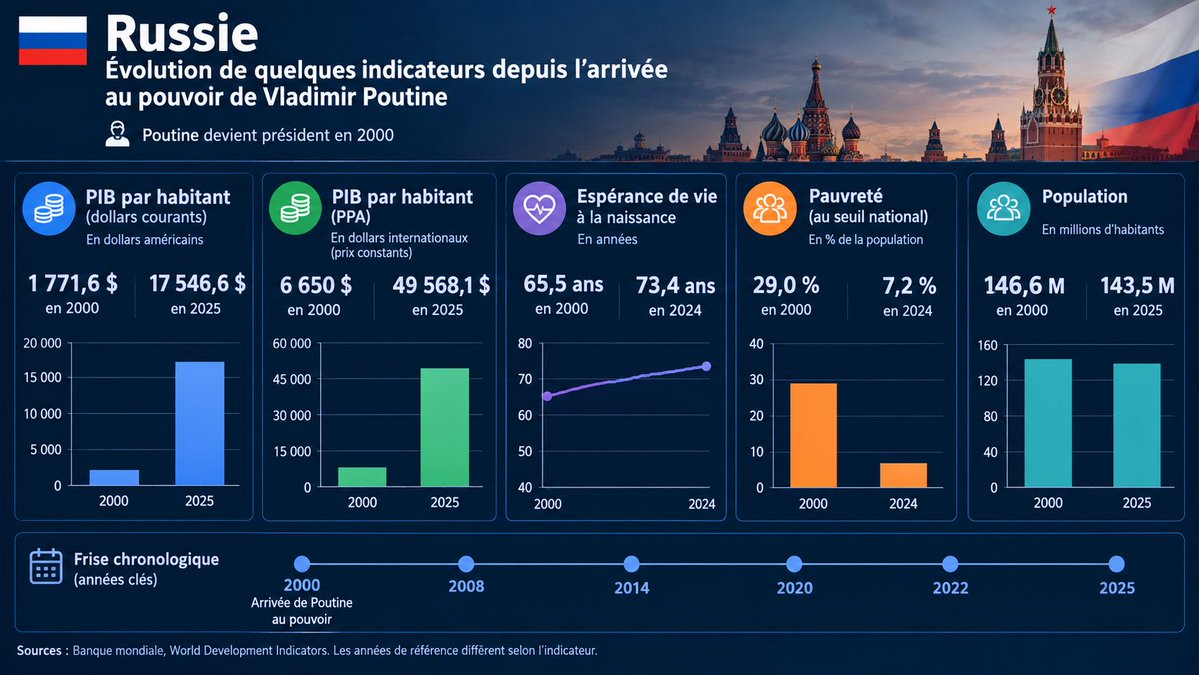Click the "65,5 ans" value
This screenshot has width=1199, height=675.
(x=564, y=284)
